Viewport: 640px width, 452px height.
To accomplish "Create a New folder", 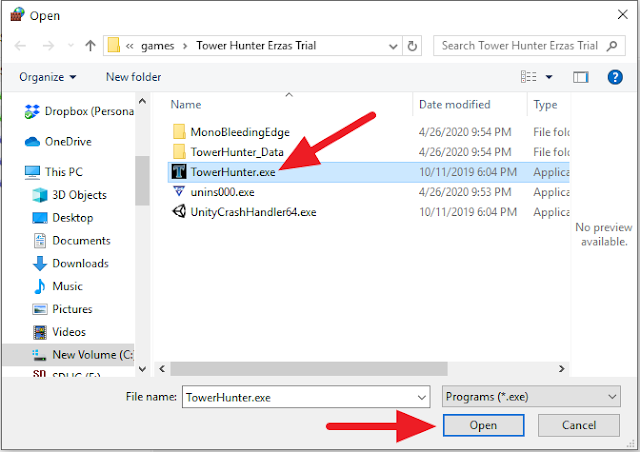I will (x=133, y=77).
